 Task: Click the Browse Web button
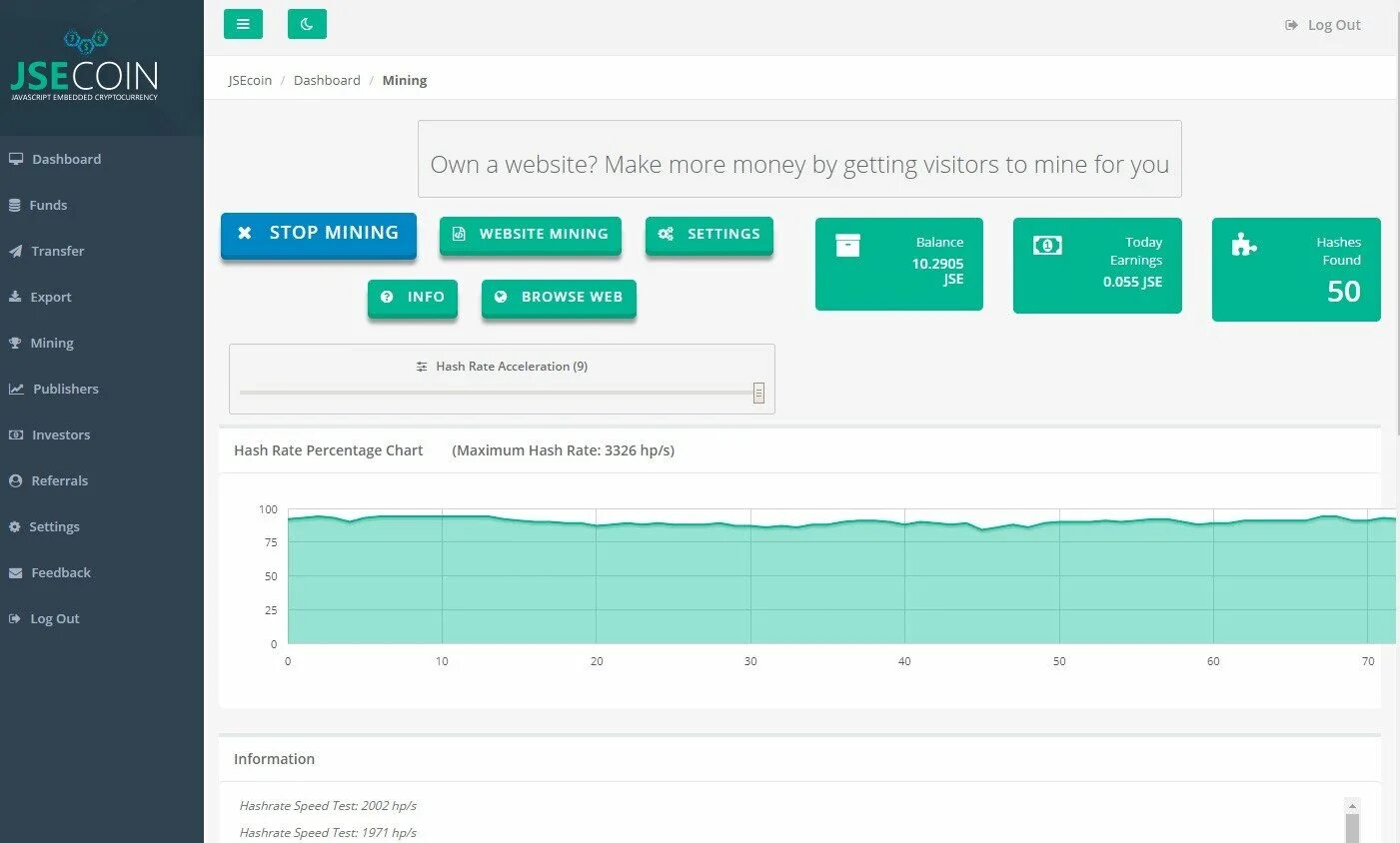pos(559,298)
